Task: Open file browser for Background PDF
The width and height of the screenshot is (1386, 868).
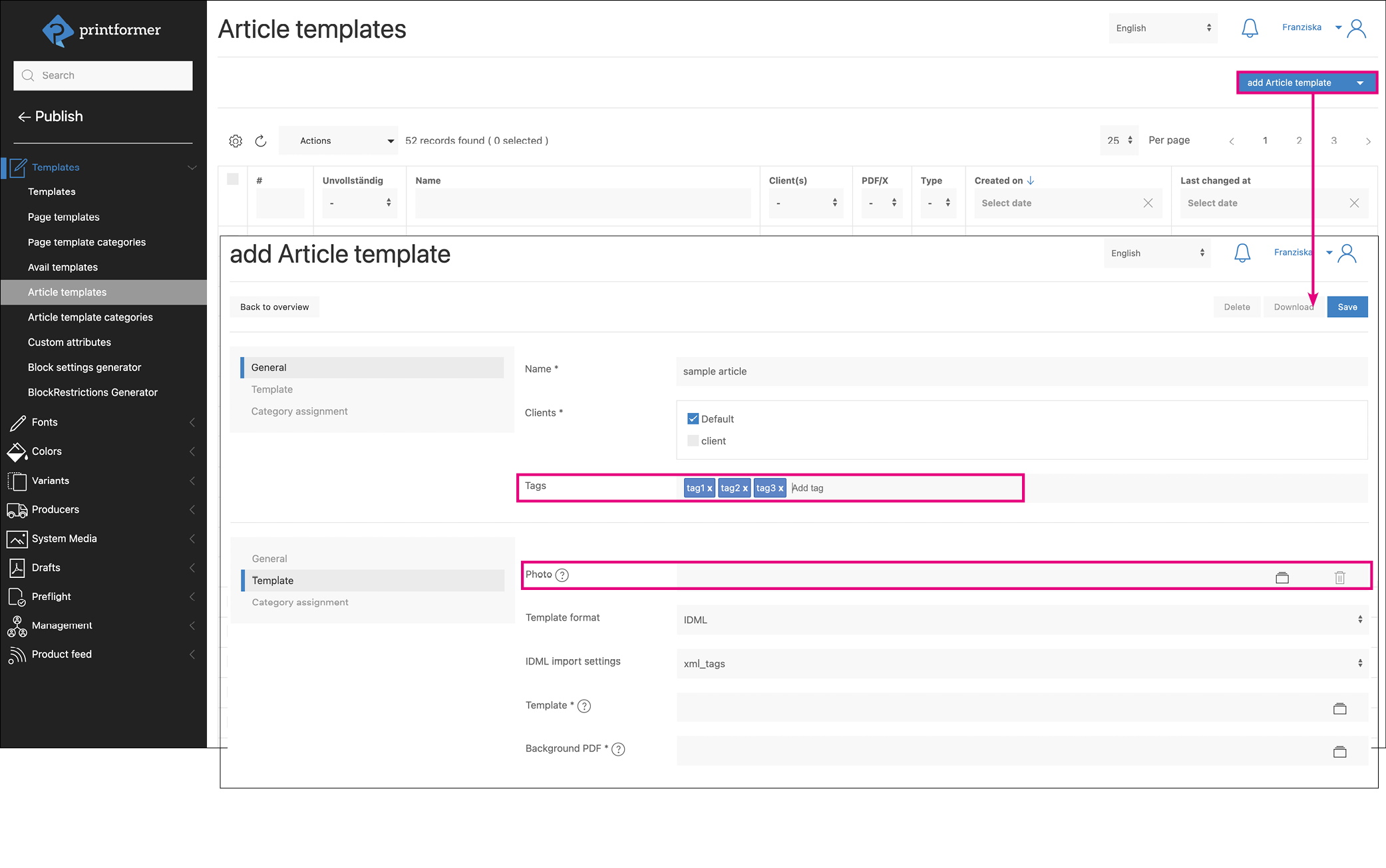Action: (x=1339, y=752)
